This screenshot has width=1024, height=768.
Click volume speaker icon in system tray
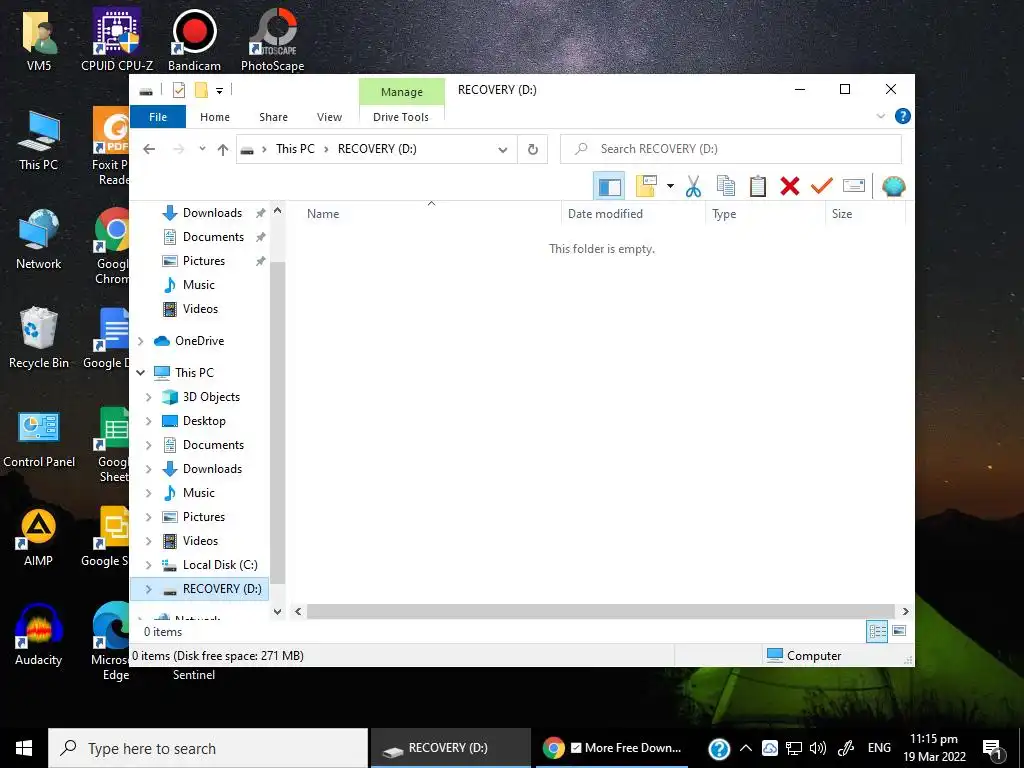coord(817,748)
